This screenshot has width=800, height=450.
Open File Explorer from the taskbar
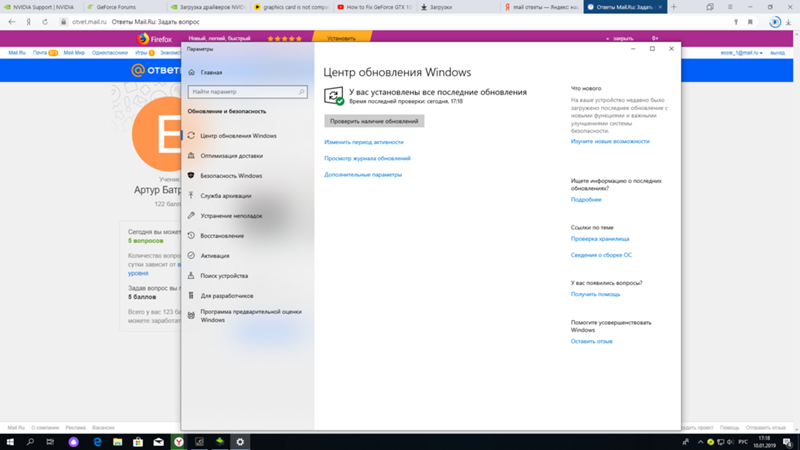coord(118,442)
